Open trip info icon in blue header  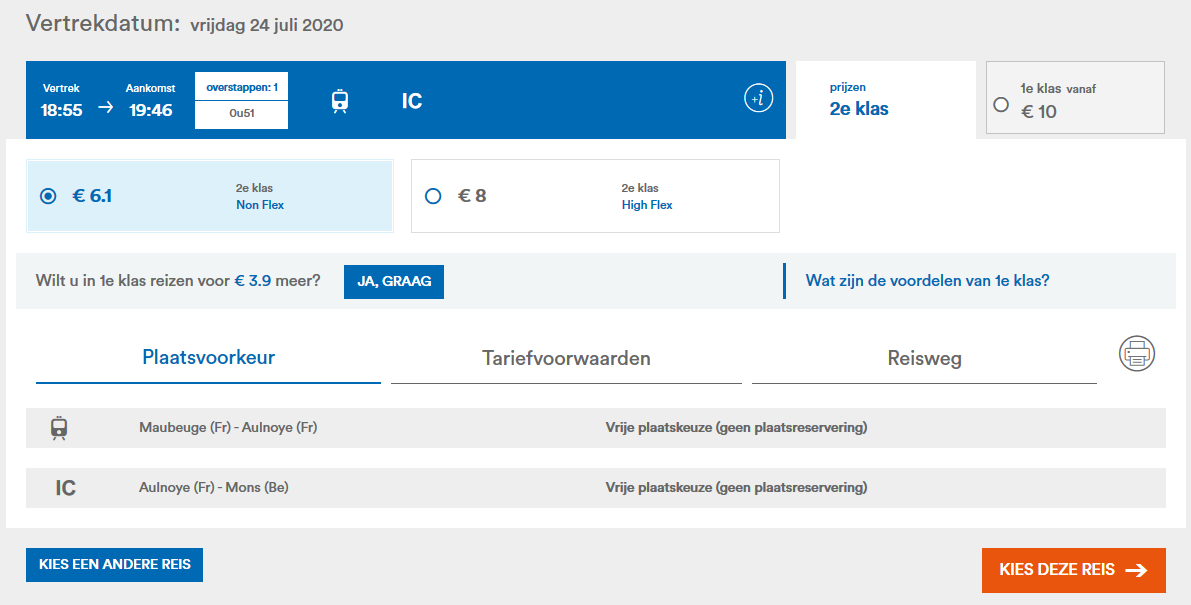click(758, 99)
